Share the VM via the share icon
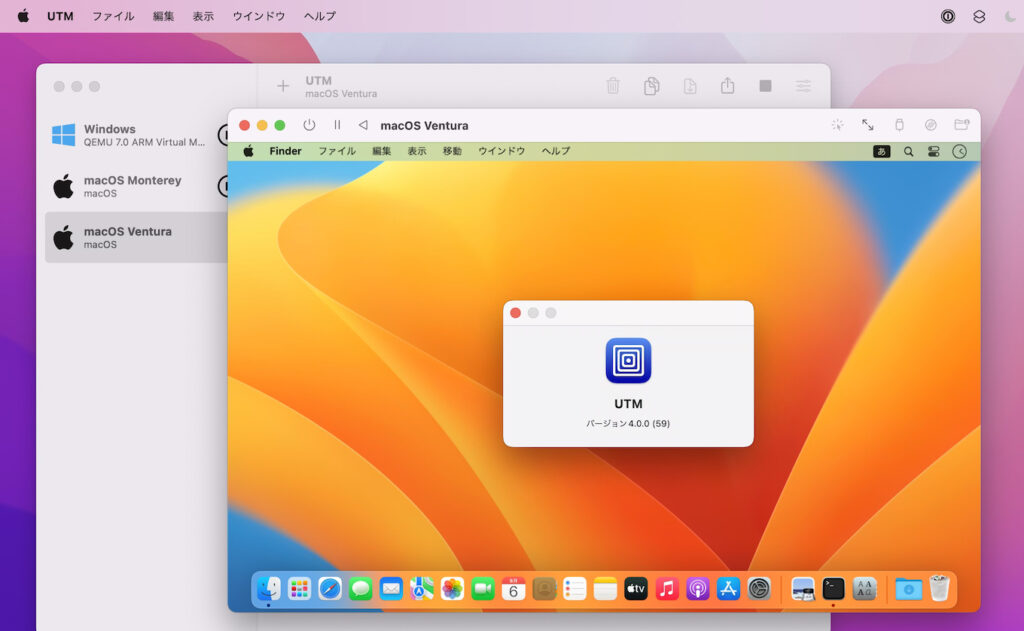This screenshot has height=631, width=1024. 727,87
